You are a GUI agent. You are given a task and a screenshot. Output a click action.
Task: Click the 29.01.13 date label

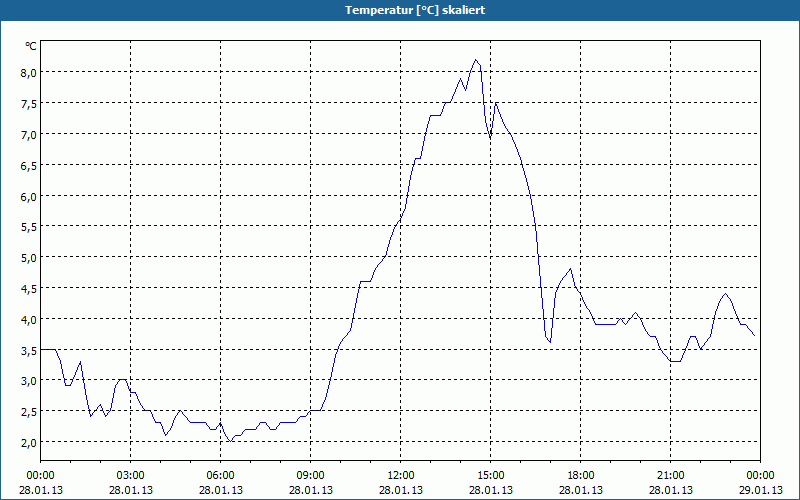pyautogui.click(x=760, y=490)
